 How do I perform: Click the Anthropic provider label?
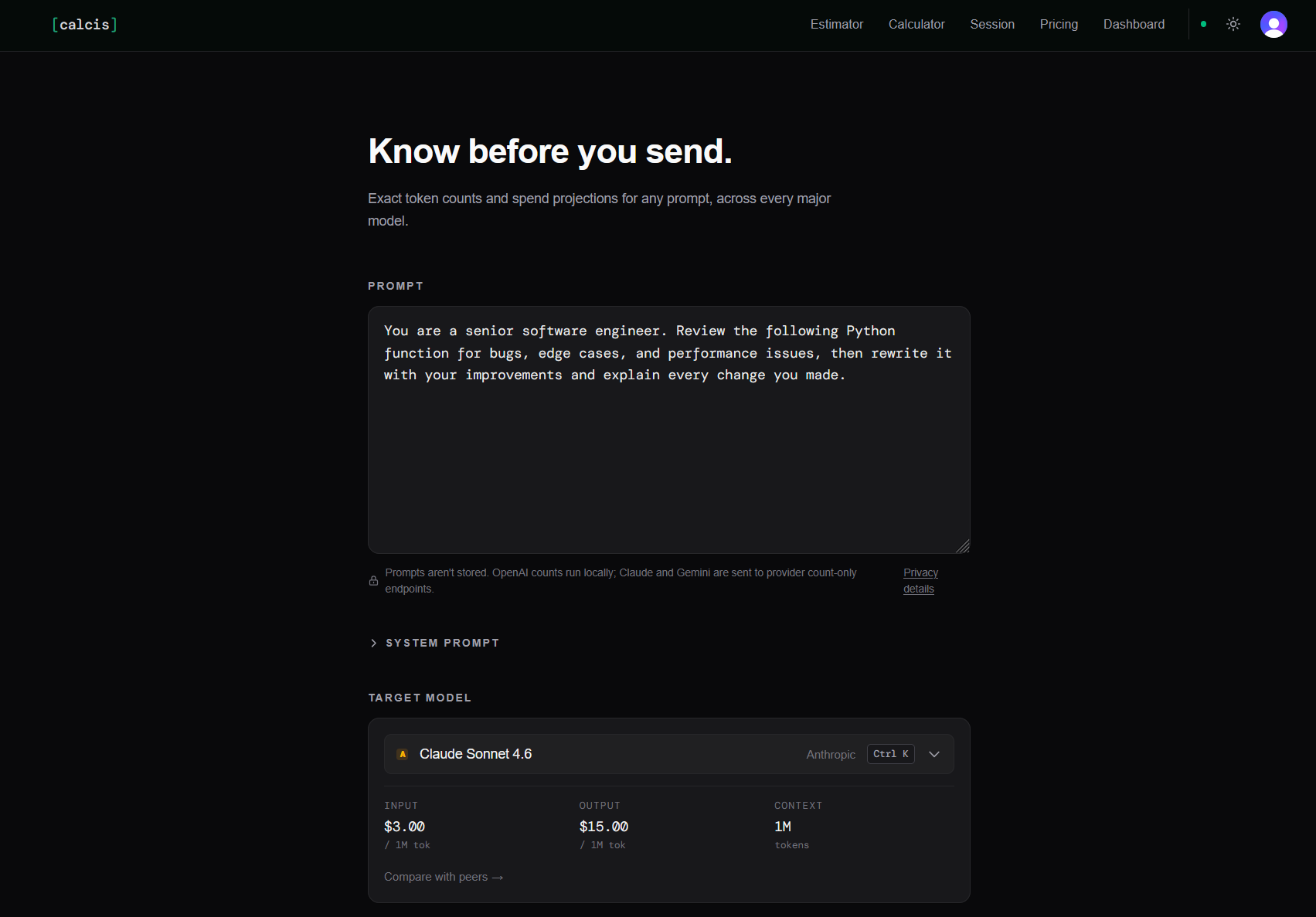pyautogui.click(x=831, y=755)
